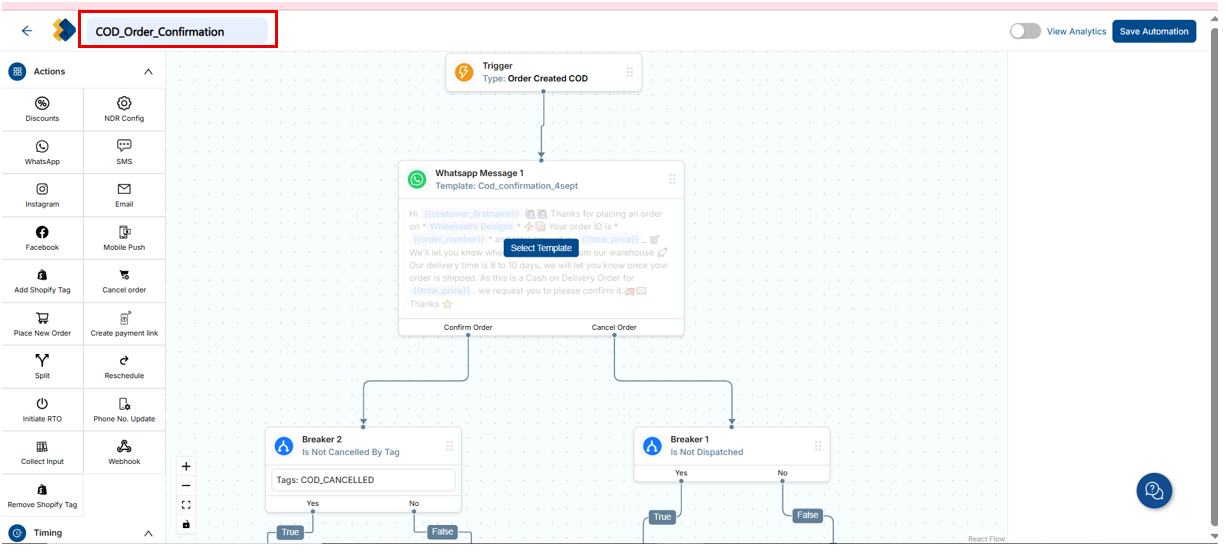Zoom in the canvas with plus button
Image resolution: width=1226 pixels, height=553 pixels.
click(x=186, y=466)
